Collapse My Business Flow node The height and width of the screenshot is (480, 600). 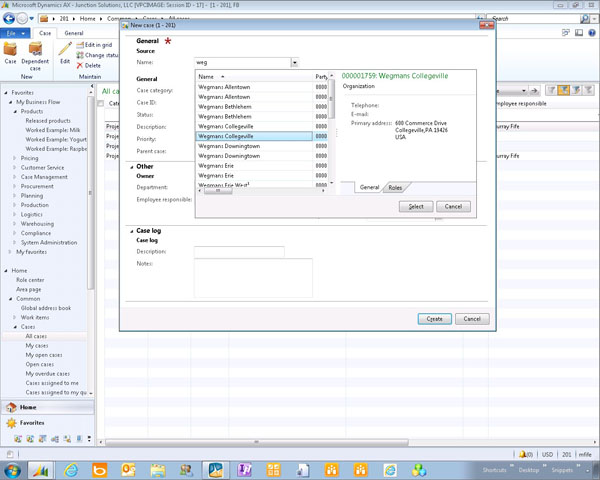point(10,102)
